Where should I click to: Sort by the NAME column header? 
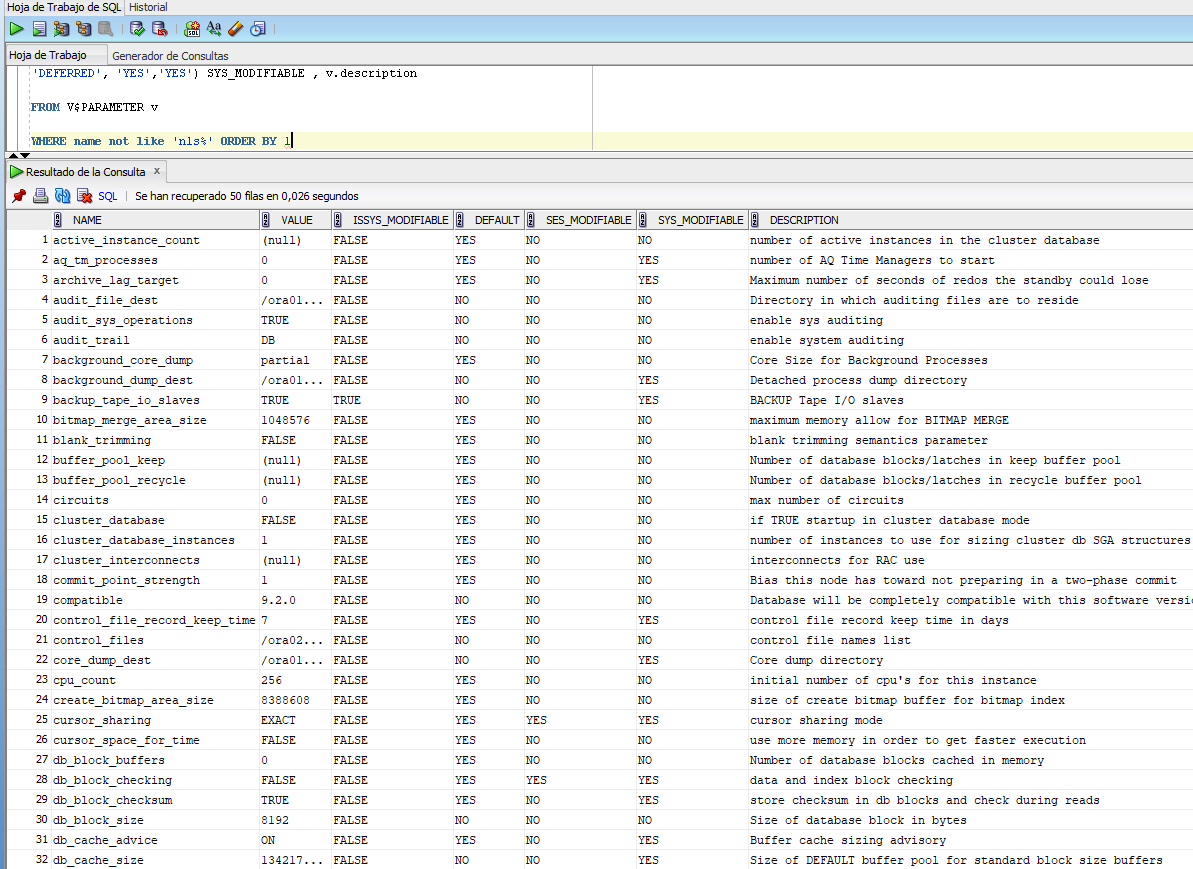87,220
